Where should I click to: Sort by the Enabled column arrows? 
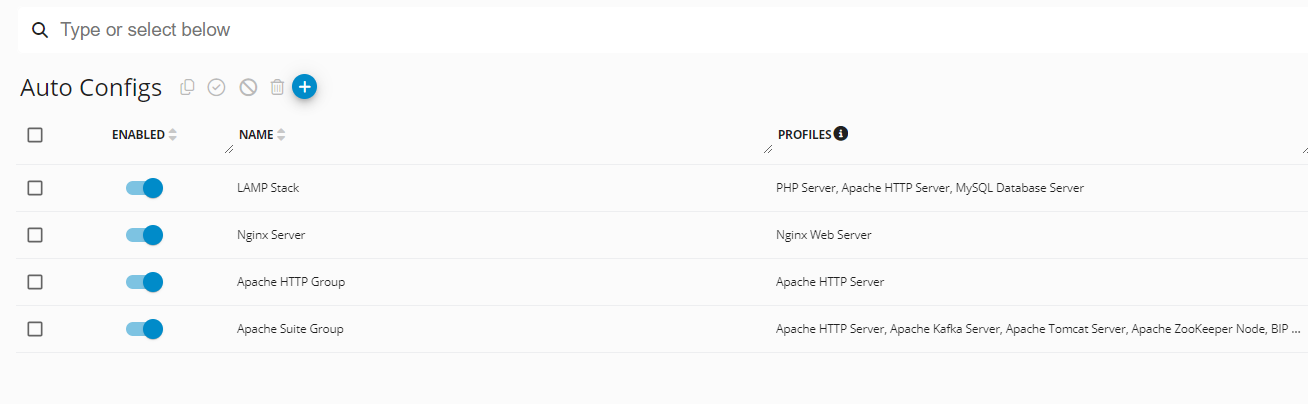[x=173, y=135]
